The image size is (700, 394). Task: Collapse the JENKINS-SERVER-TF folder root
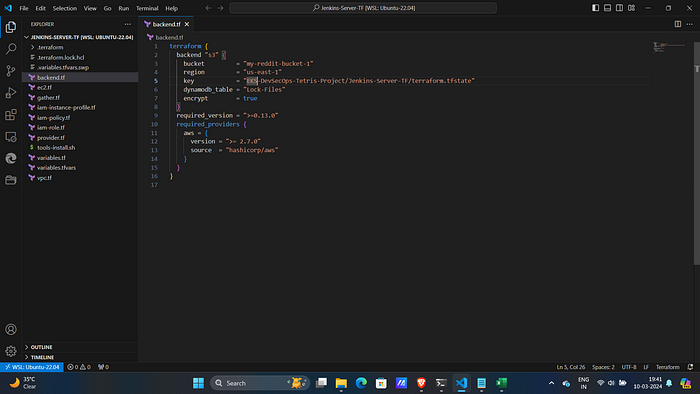tap(80, 37)
